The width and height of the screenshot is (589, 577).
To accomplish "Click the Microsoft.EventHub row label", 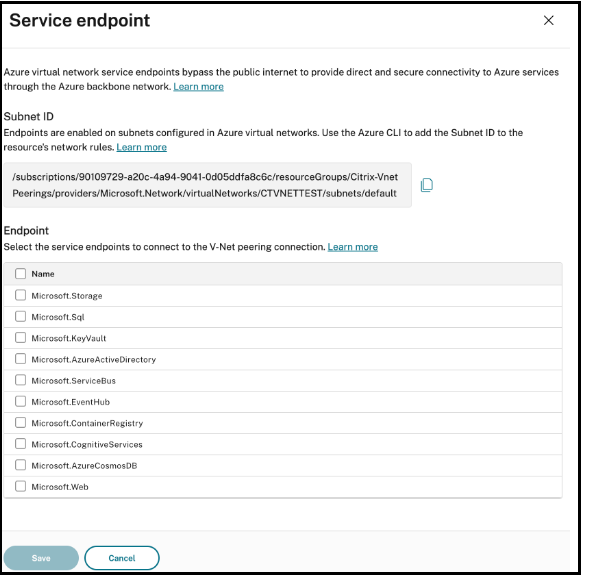I will click(71, 402).
